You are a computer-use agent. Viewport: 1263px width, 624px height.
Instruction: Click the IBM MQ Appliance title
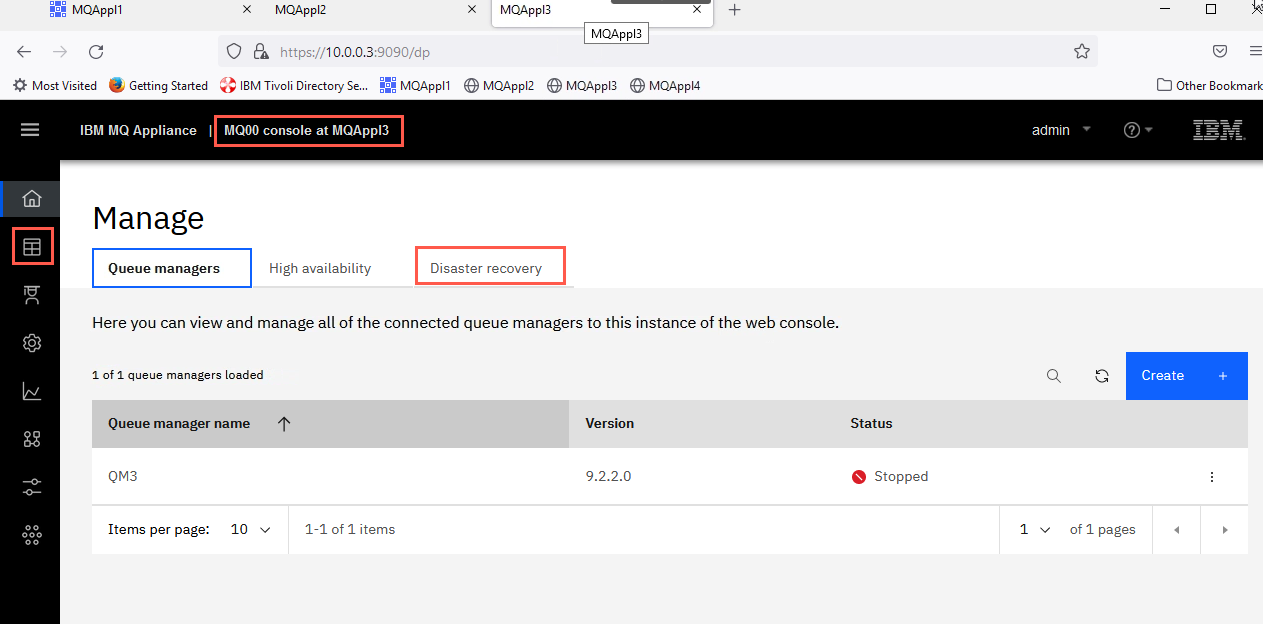[138, 130]
